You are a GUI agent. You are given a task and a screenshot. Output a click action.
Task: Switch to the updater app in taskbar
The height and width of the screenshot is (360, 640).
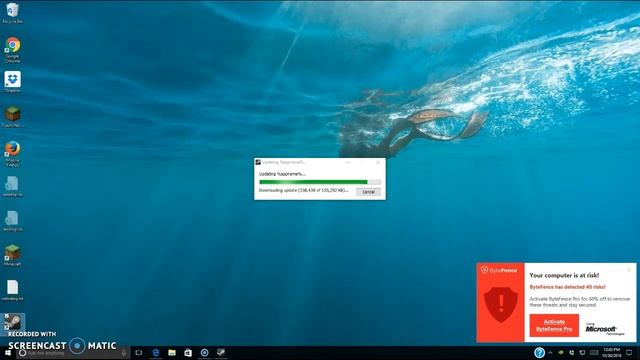click(221, 353)
